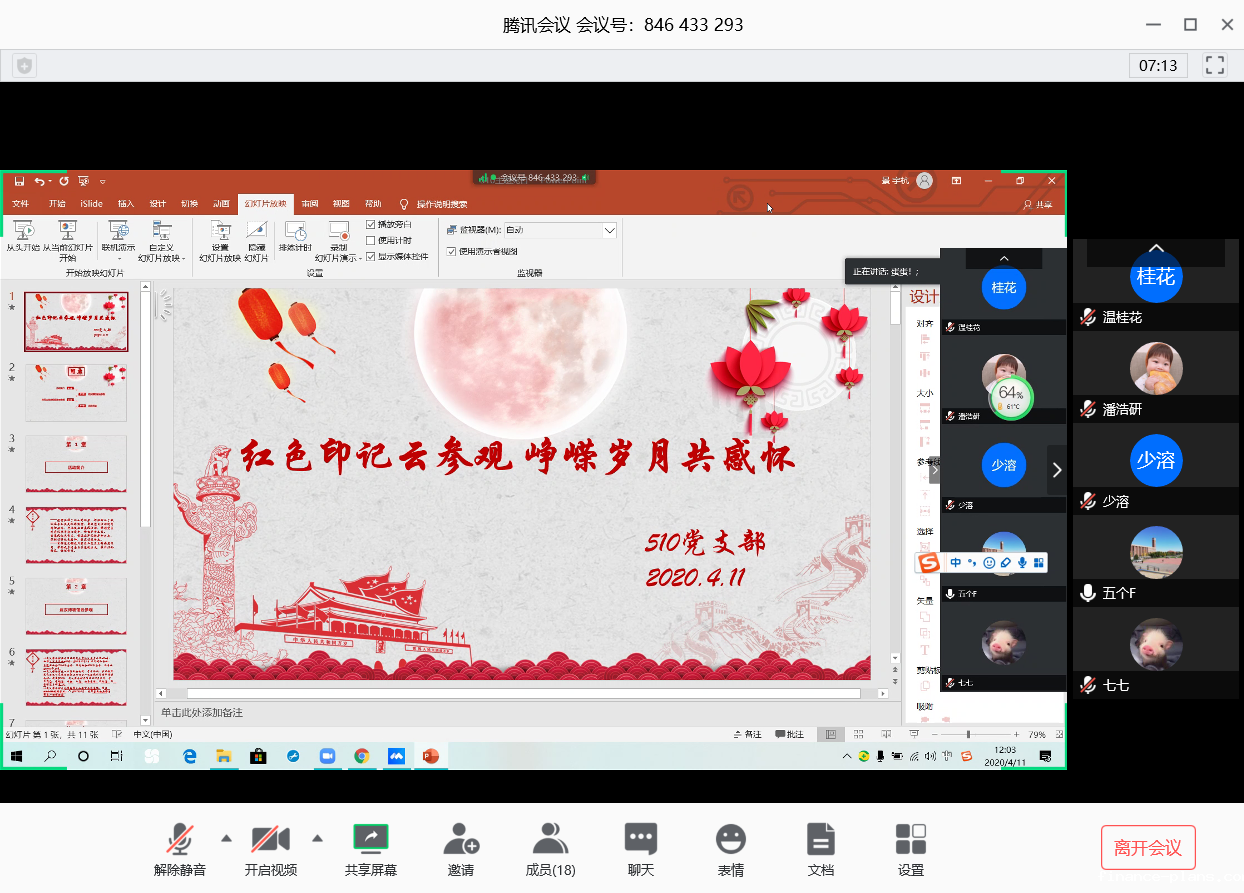
Task: Open the 成员(18) members list
Action: click(x=550, y=849)
